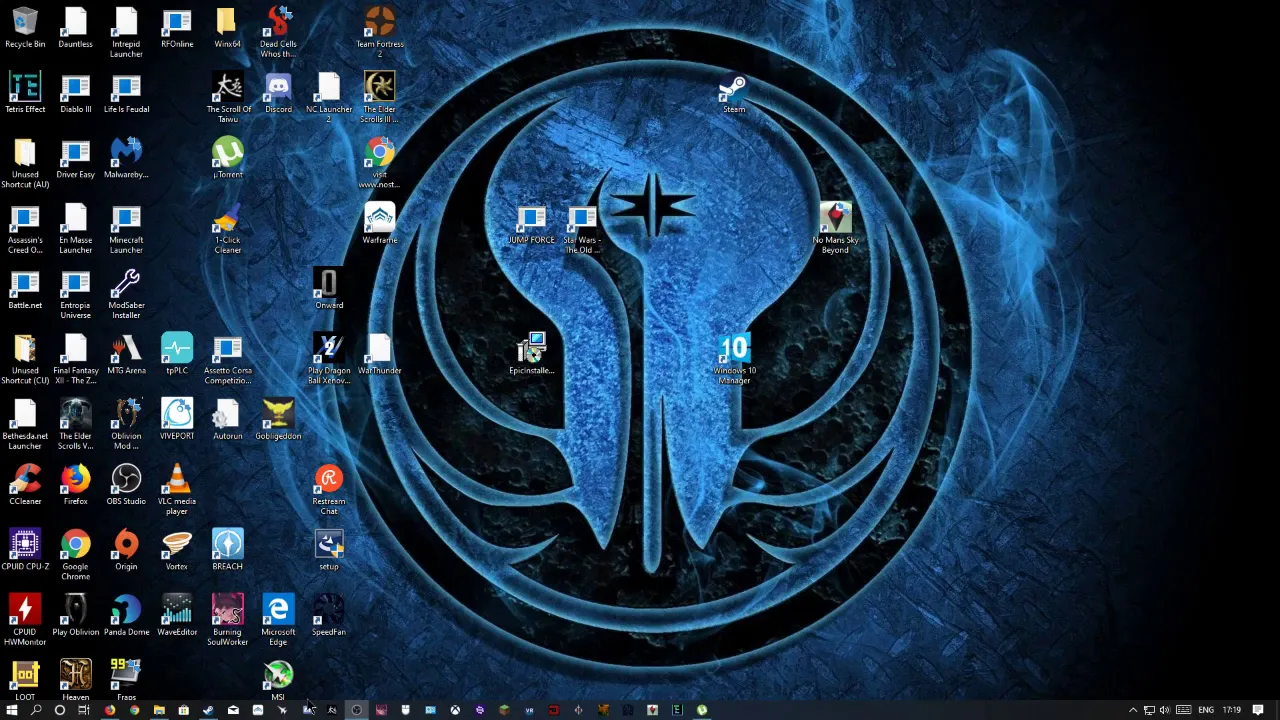Viewport: 1280px width, 720px height.
Task: Open the CPUID CPU-Z shortcut
Action: pyautogui.click(x=25, y=550)
